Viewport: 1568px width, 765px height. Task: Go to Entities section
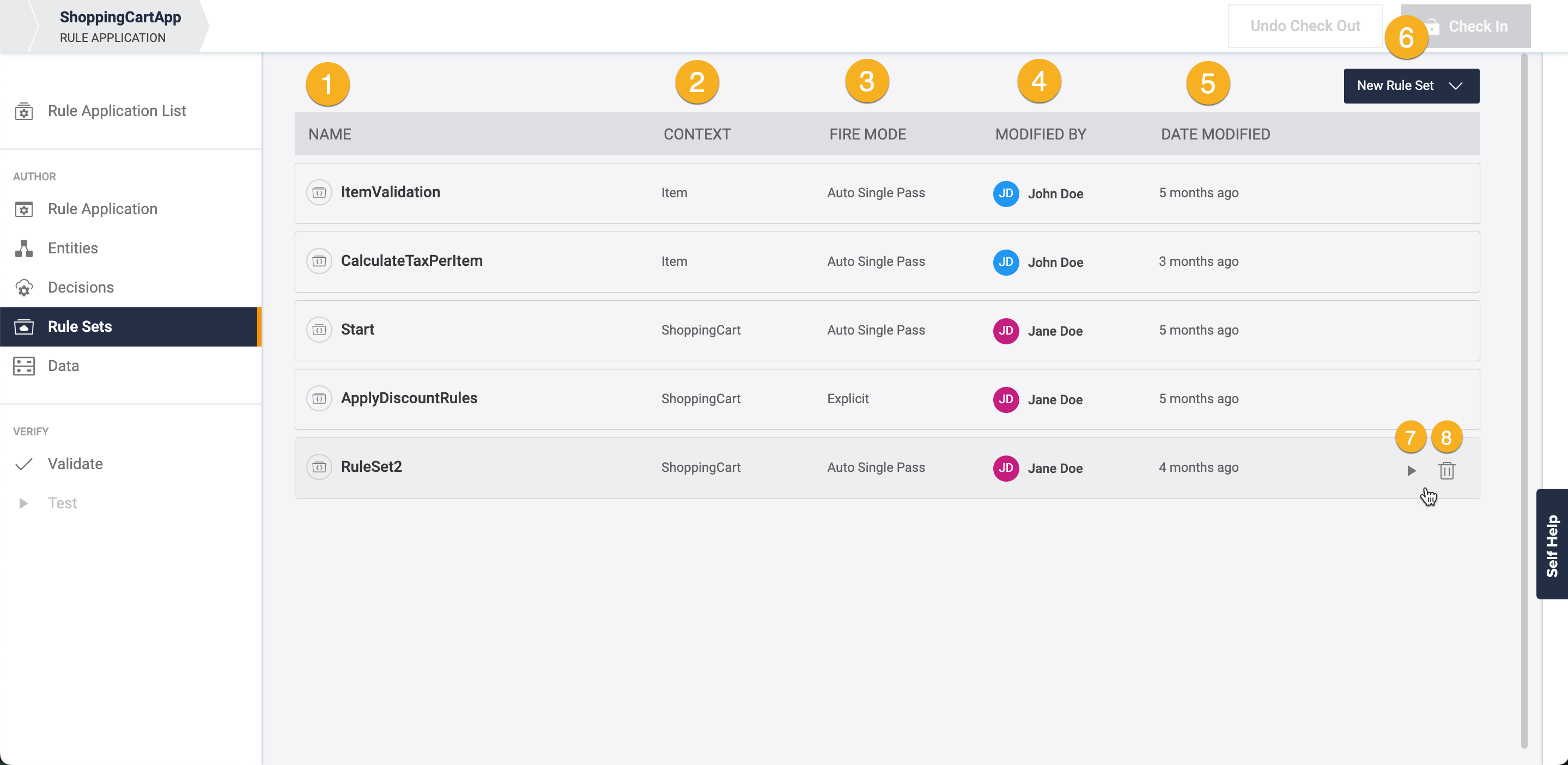click(x=72, y=248)
